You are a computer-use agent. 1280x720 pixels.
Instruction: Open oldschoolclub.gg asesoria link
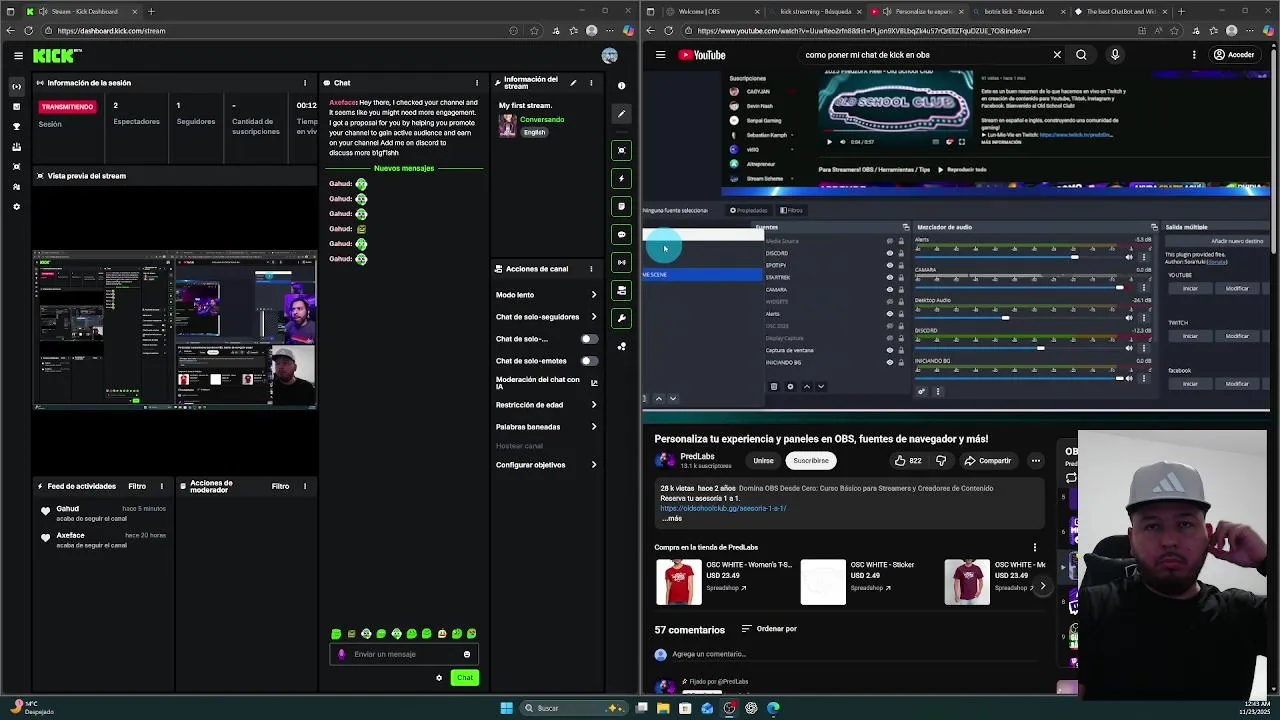pyautogui.click(x=723, y=508)
